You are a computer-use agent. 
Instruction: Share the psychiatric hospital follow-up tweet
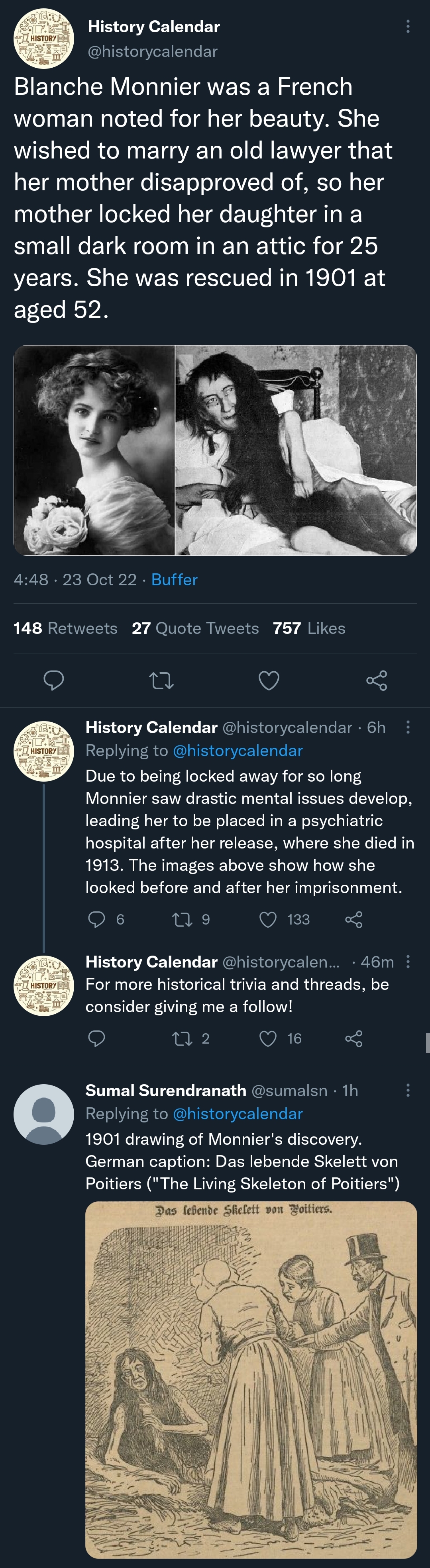pyautogui.click(x=354, y=919)
